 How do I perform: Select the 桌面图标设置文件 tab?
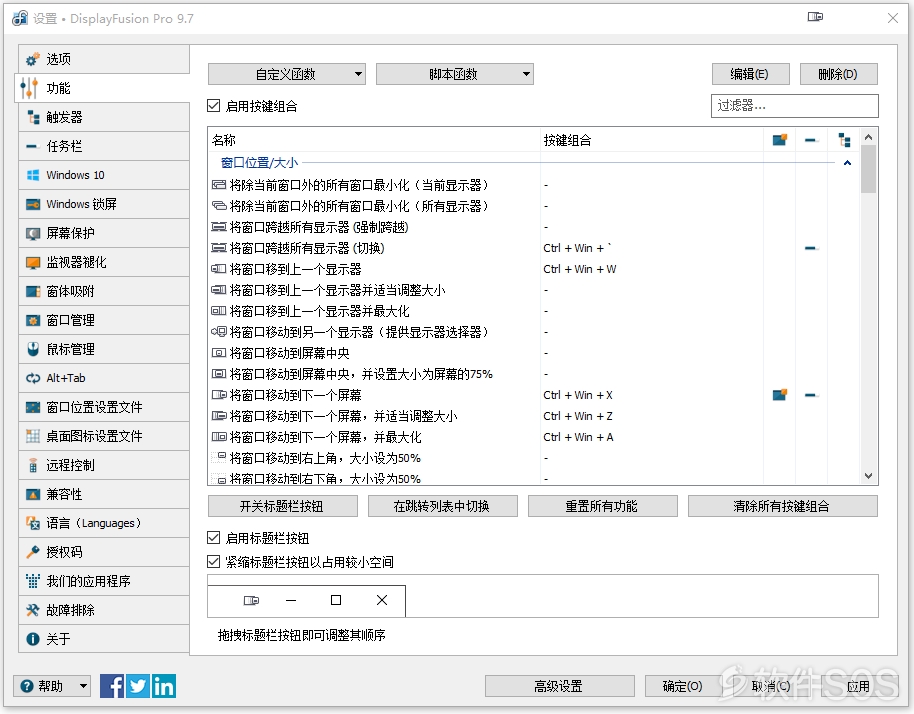104,436
